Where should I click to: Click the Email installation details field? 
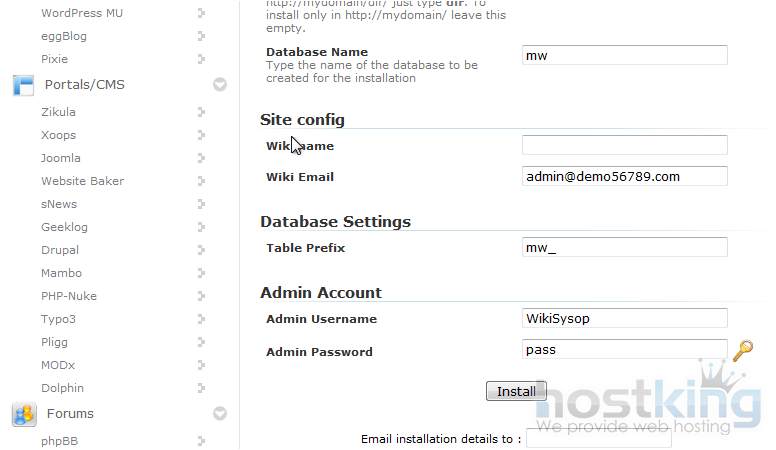click(598, 439)
